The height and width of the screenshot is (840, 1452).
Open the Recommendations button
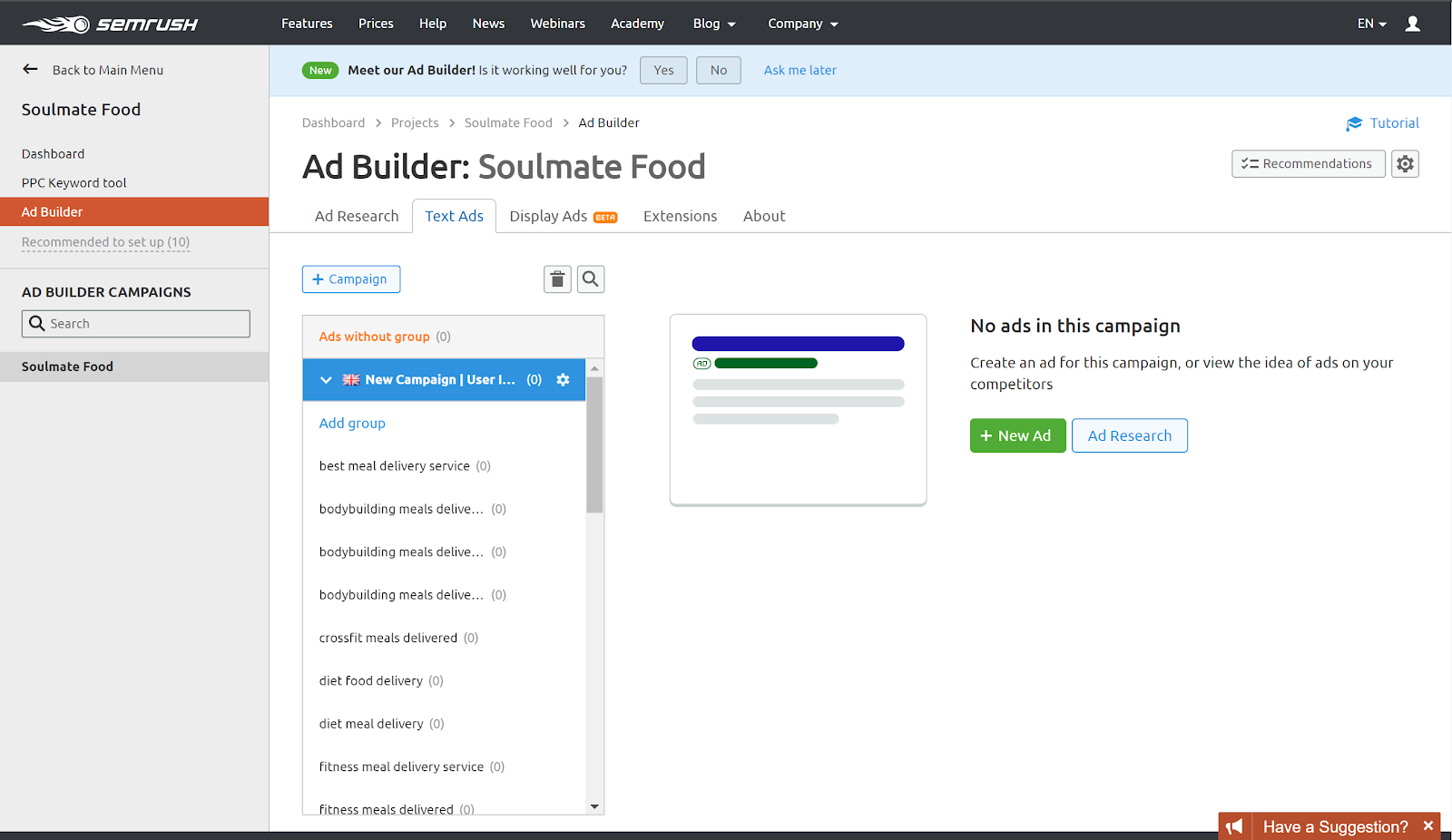[1308, 164]
